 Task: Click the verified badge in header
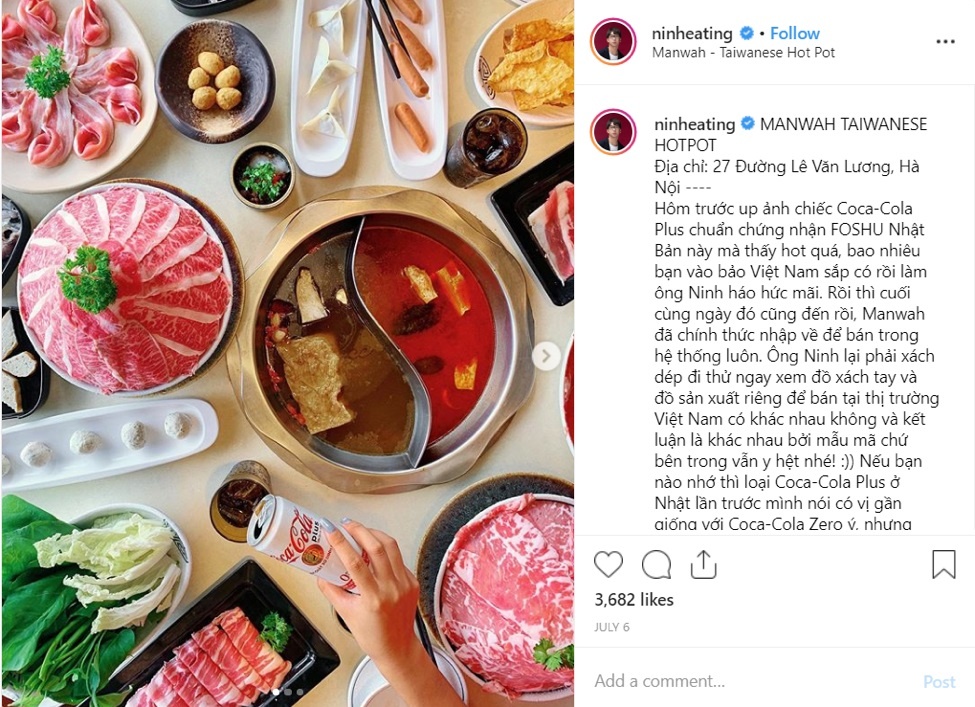[747, 33]
